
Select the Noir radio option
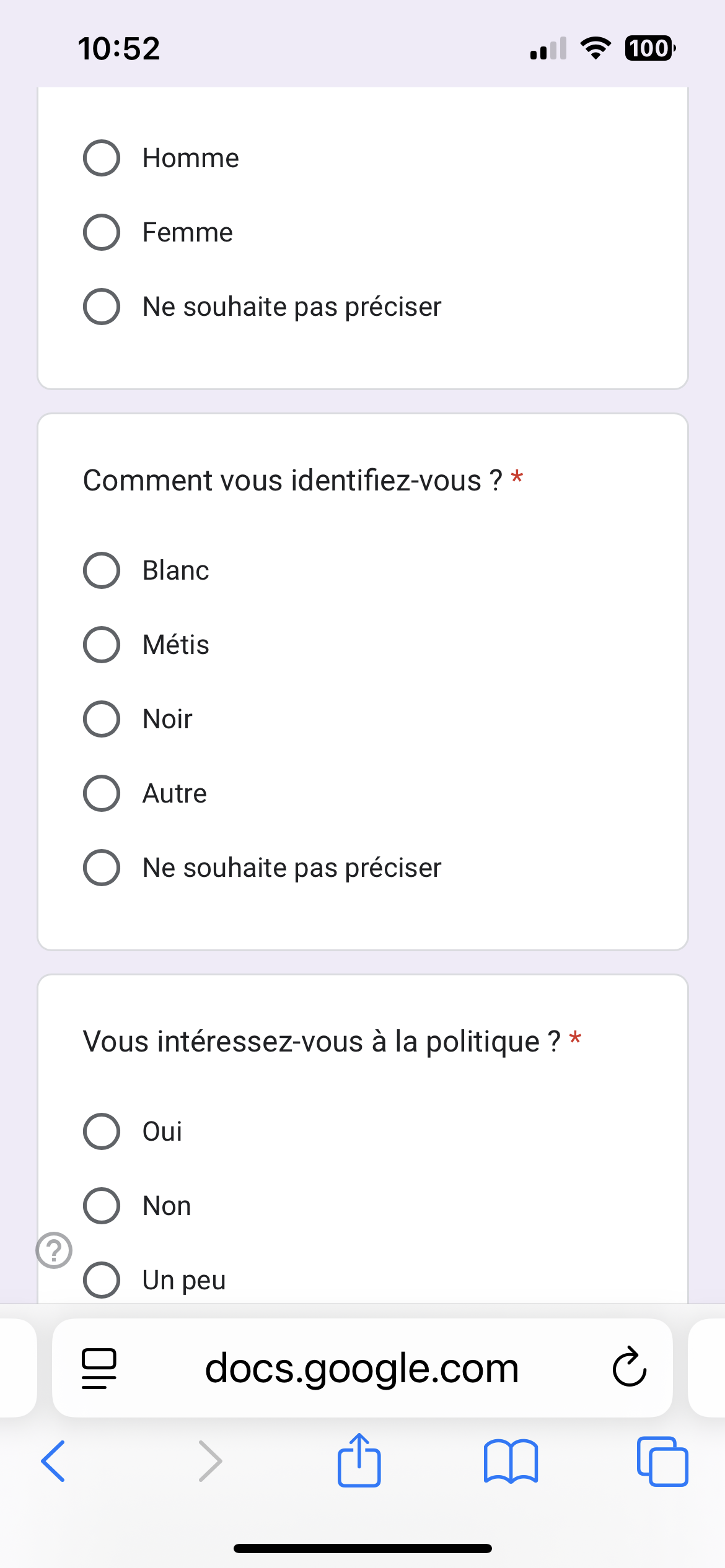point(102,719)
